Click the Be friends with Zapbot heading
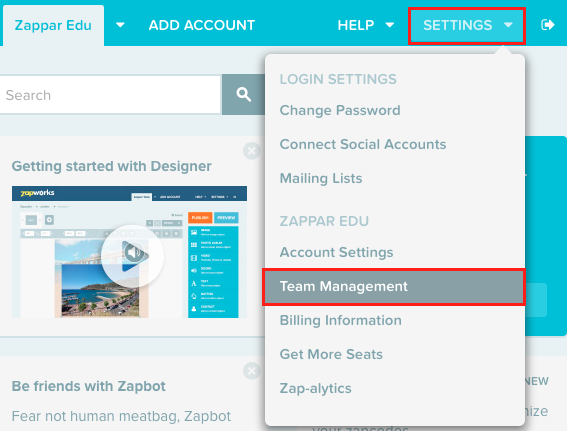 pyautogui.click(x=89, y=386)
